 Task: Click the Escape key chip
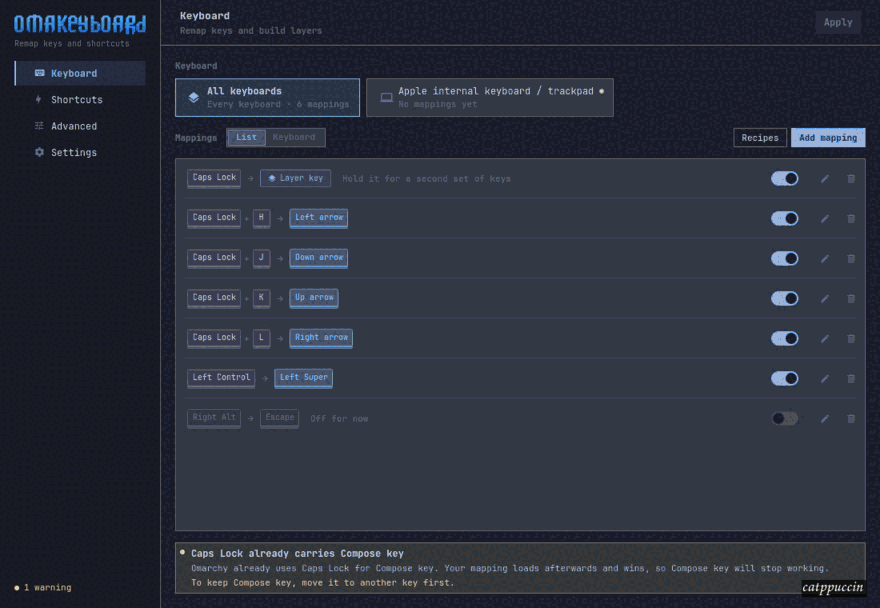point(279,418)
